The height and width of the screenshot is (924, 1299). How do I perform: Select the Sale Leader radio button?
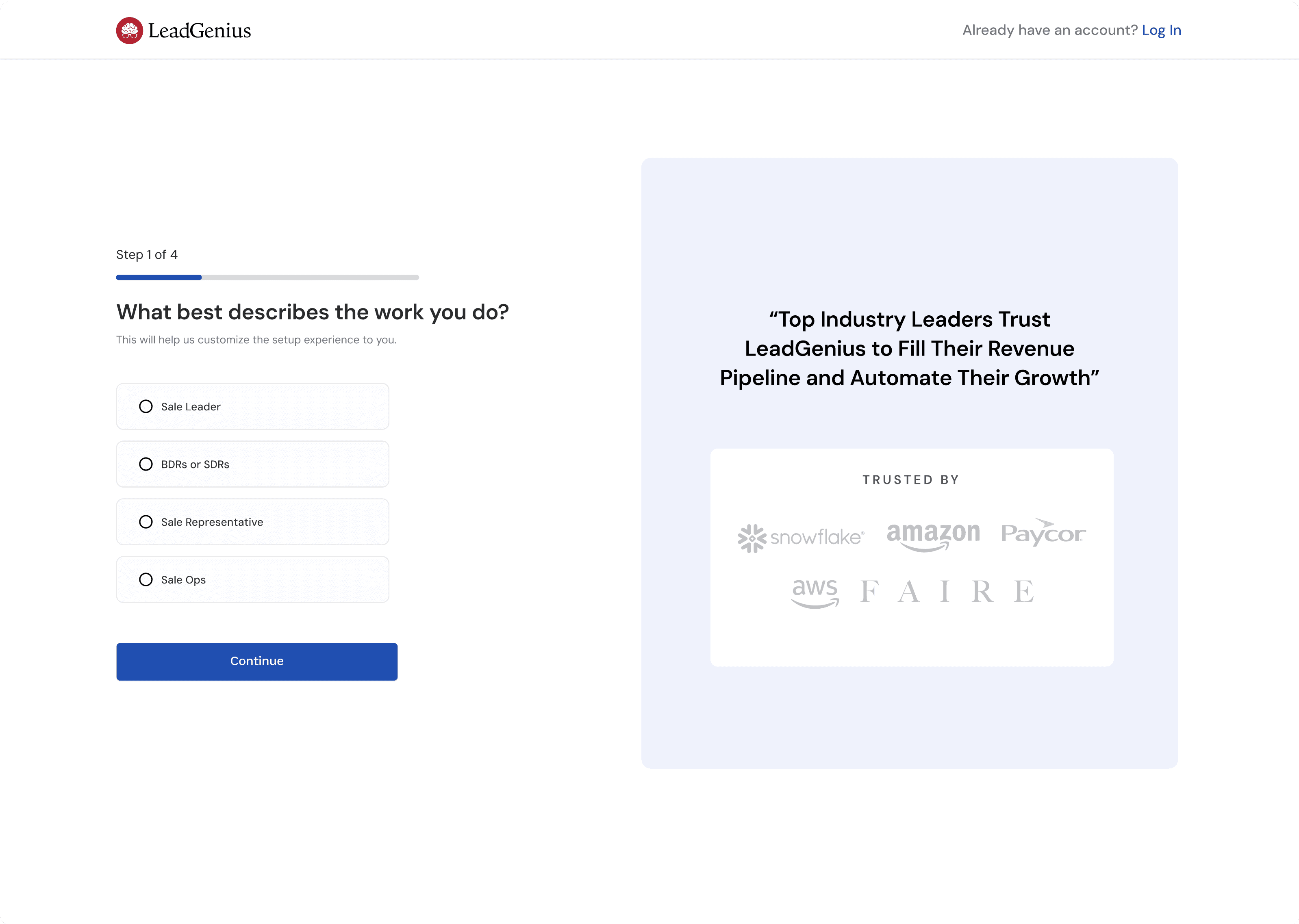pos(146,406)
